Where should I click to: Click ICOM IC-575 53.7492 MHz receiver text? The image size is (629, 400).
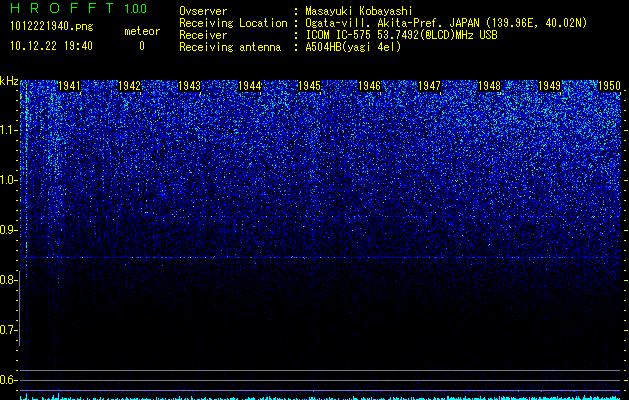tap(401, 35)
